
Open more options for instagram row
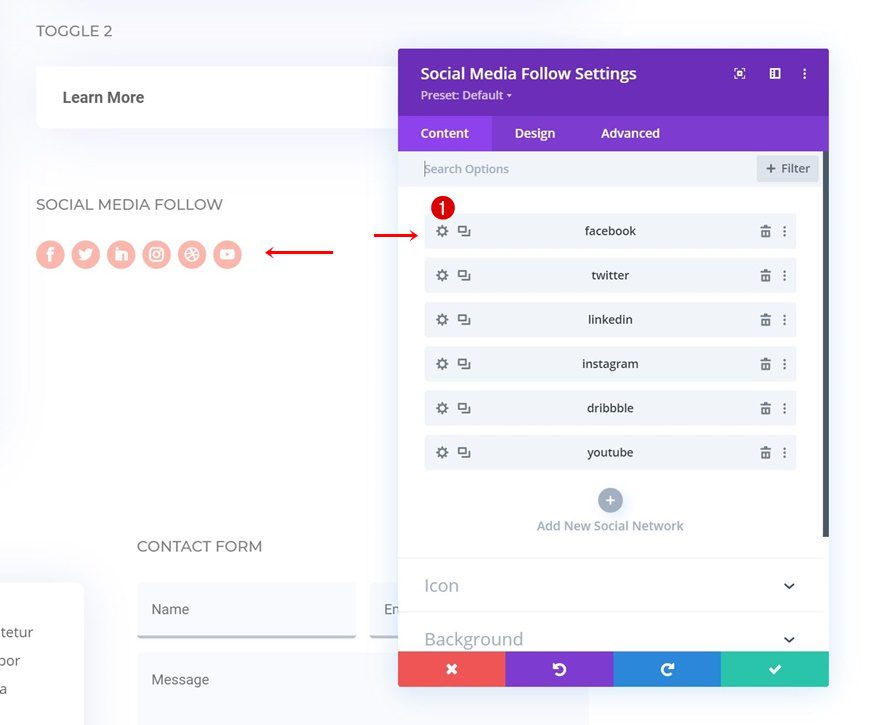785,364
